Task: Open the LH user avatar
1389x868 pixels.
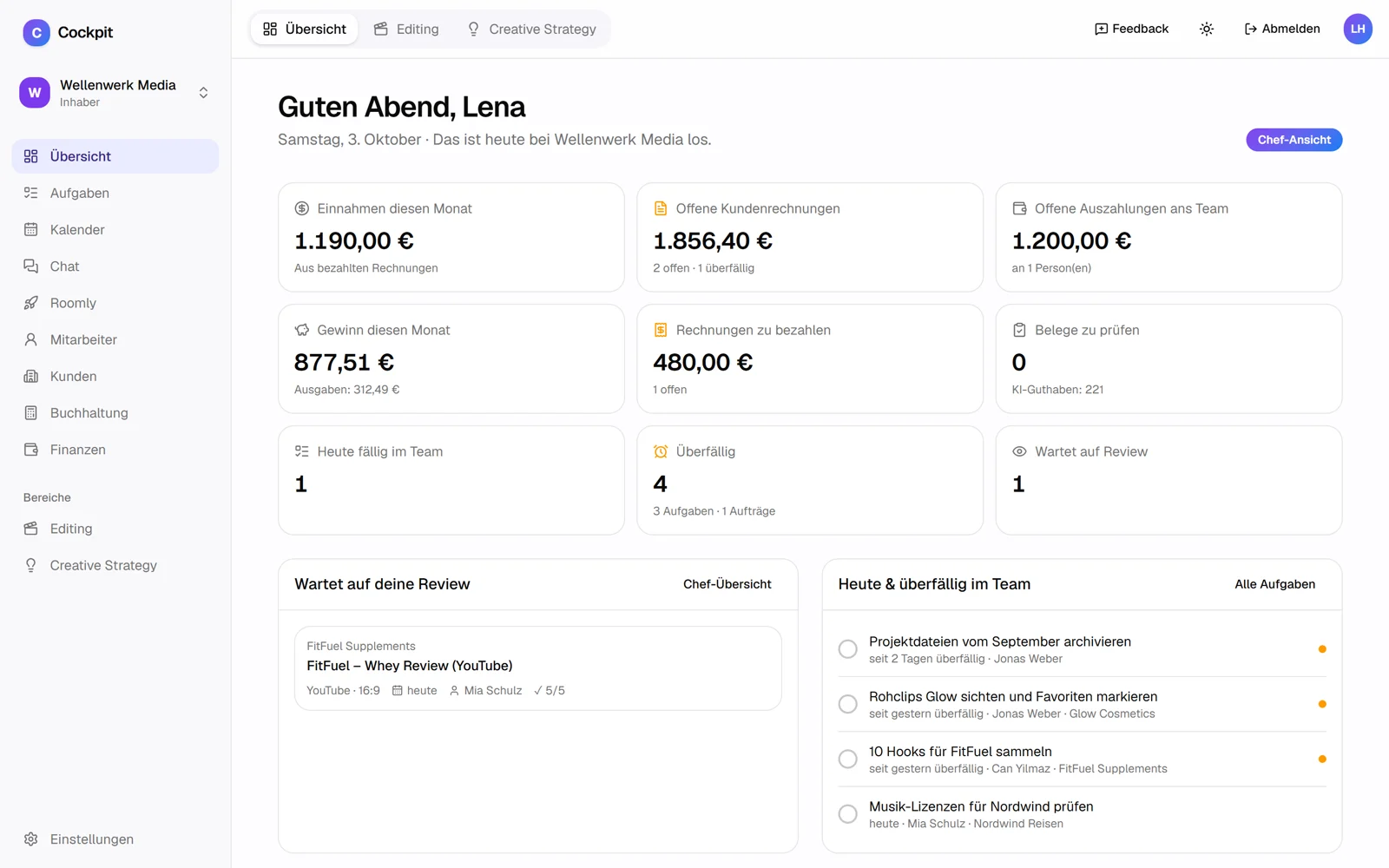Action: (x=1358, y=29)
